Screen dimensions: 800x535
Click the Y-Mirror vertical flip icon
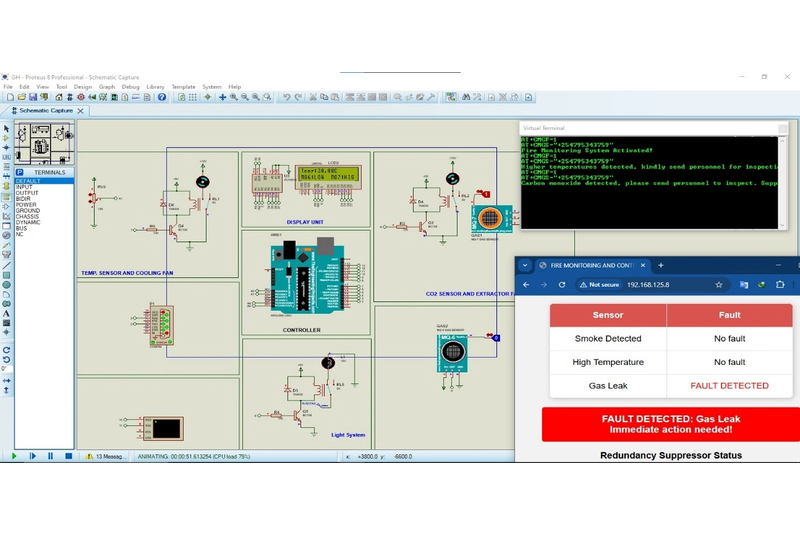[6, 390]
